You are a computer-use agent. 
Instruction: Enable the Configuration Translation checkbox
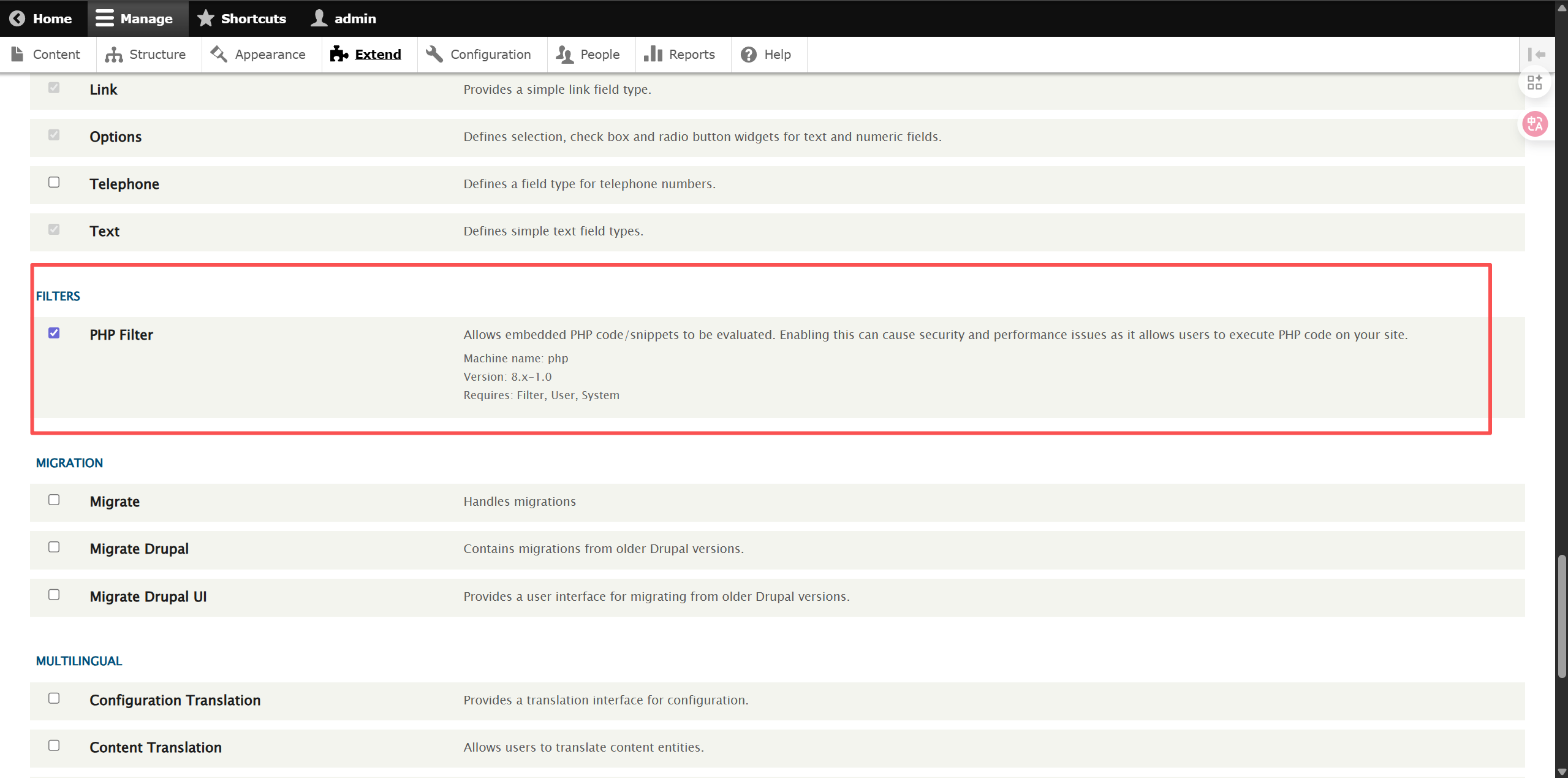point(54,698)
